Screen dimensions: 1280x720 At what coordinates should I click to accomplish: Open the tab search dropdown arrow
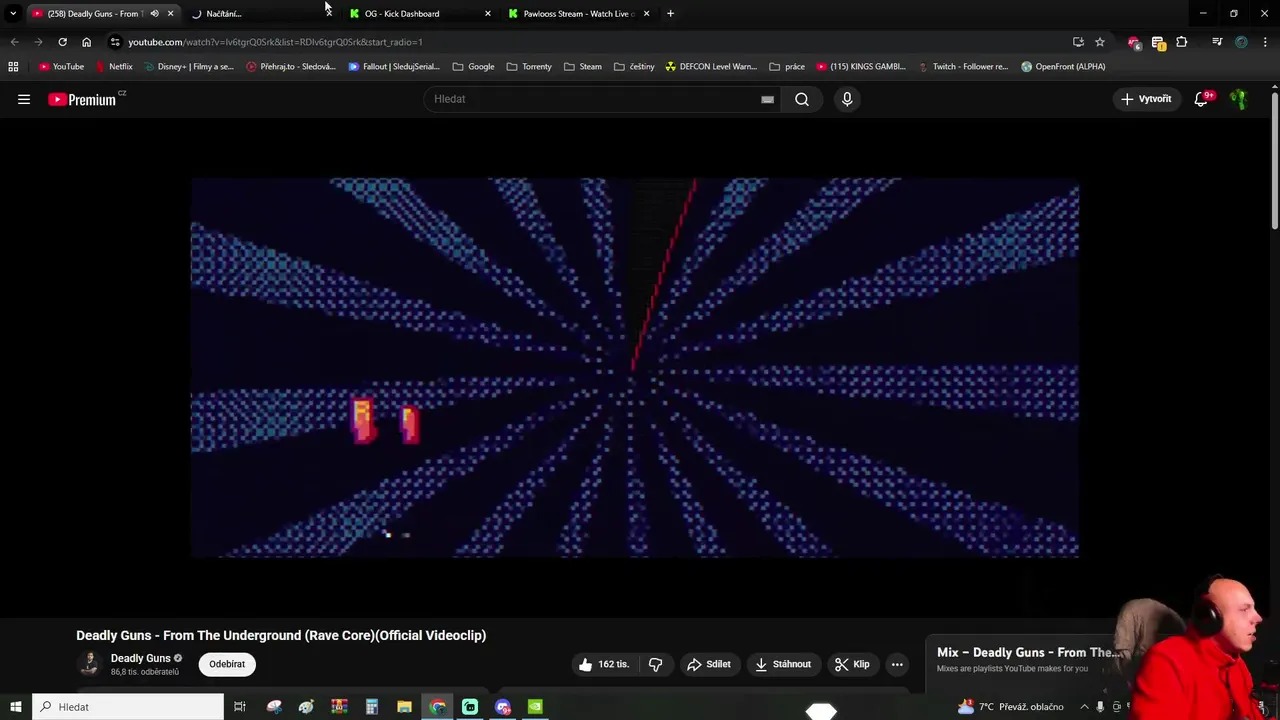13,14
